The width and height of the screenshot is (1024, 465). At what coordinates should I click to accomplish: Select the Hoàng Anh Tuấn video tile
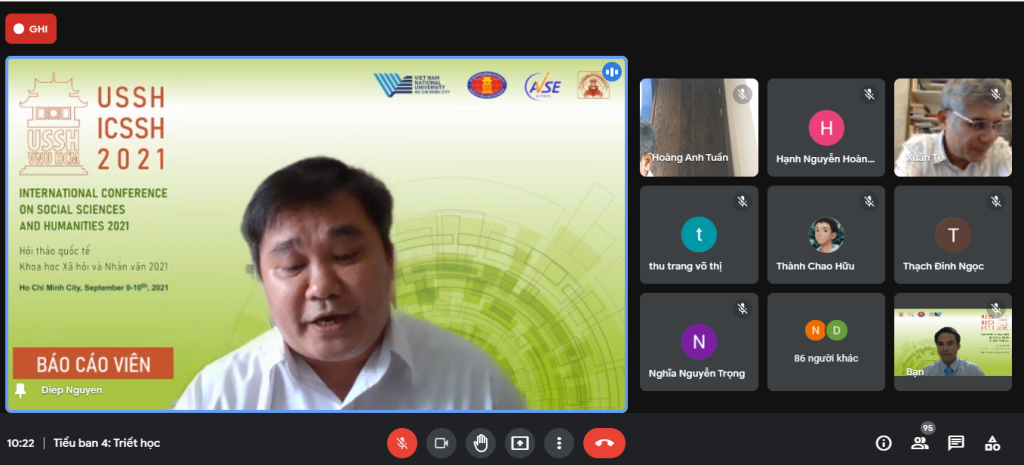click(699, 127)
